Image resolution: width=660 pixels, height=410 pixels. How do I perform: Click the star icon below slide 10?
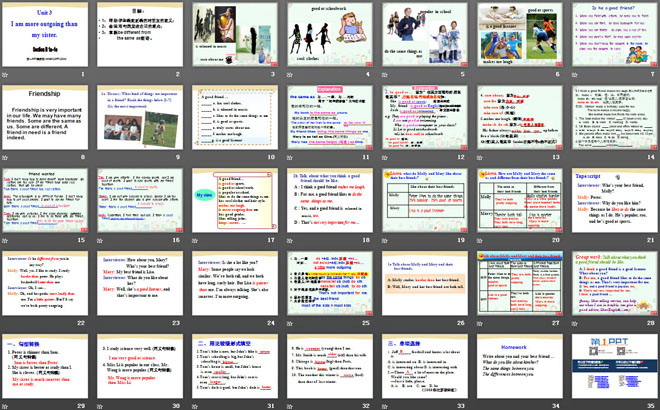tap(194, 157)
